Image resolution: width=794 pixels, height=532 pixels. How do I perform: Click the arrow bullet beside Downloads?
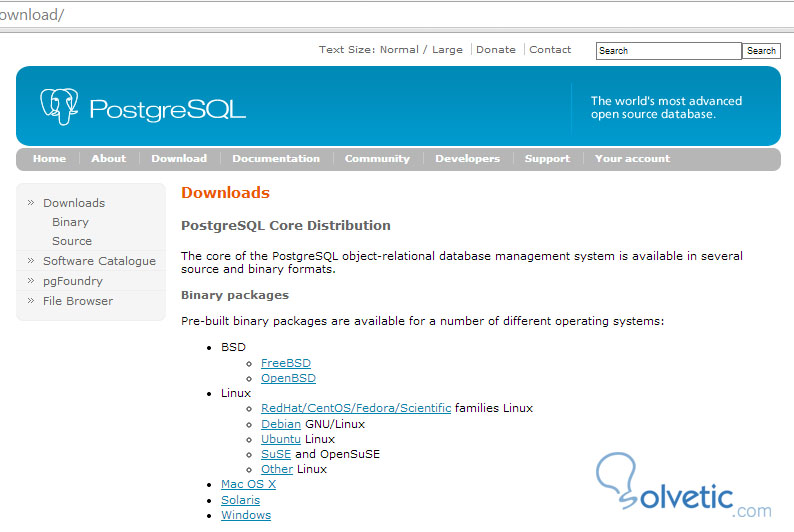31,202
